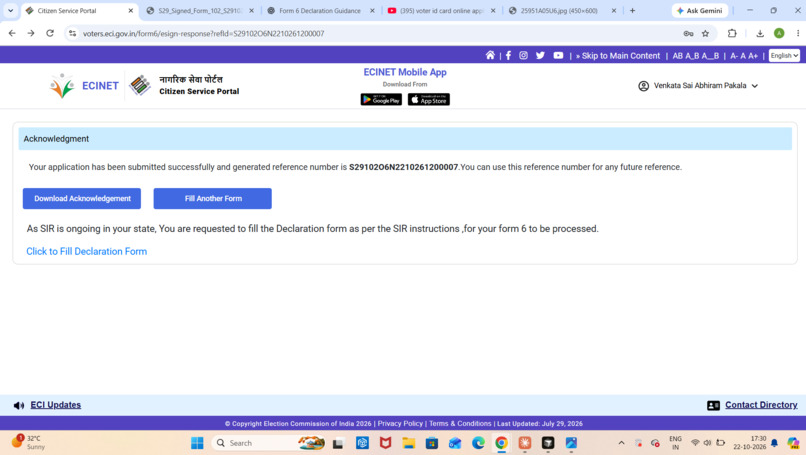Open weather widget 32°C Sunny
Viewport: 806px width, 455px height.
pyautogui.click(x=29, y=443)
